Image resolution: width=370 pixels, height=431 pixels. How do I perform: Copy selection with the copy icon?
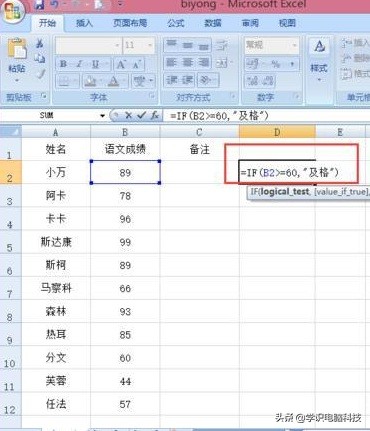[40, 58]
